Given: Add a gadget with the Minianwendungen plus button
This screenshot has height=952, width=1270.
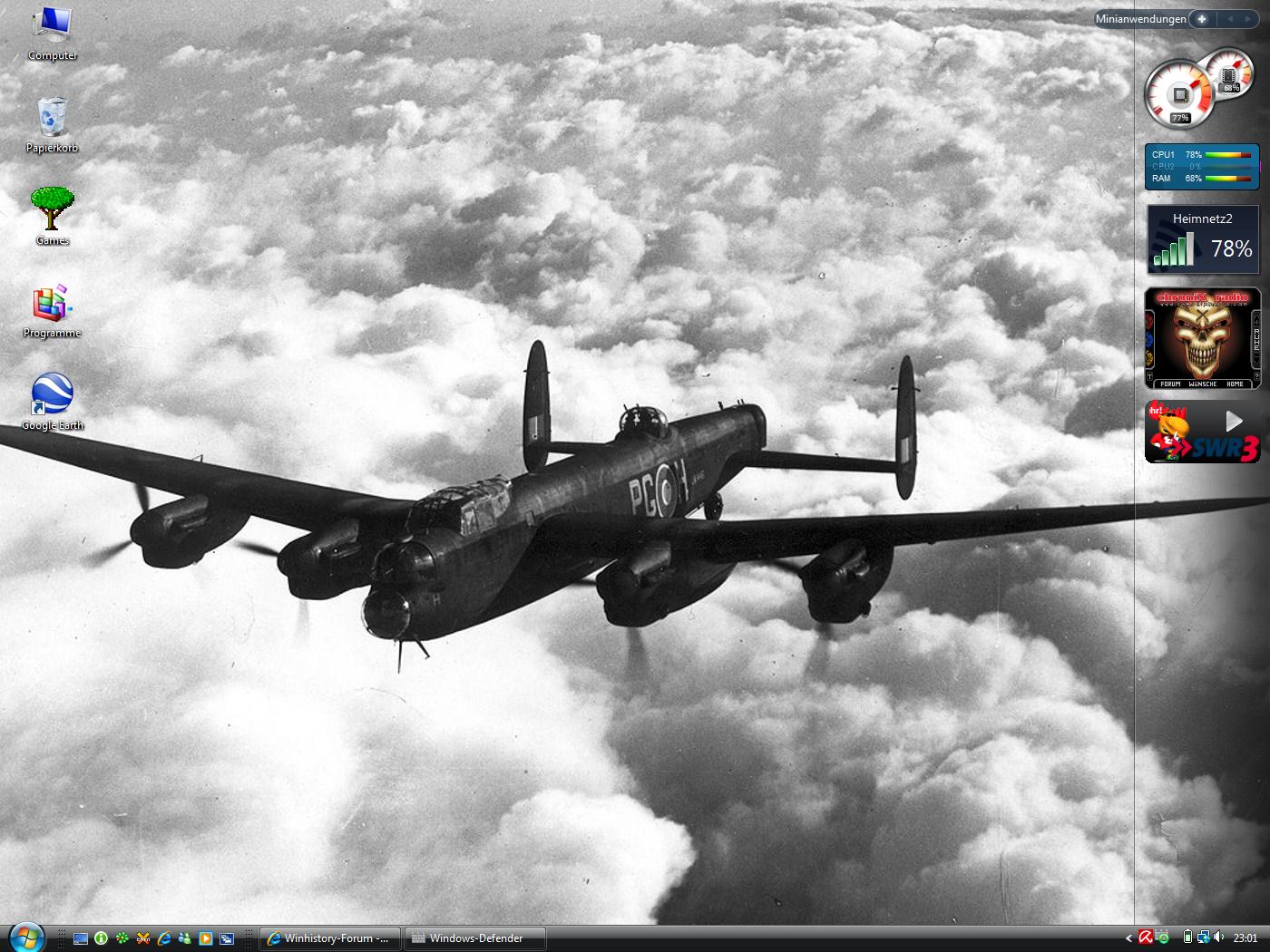Looking at the screenshot, I should click(x=1202, y=18).
